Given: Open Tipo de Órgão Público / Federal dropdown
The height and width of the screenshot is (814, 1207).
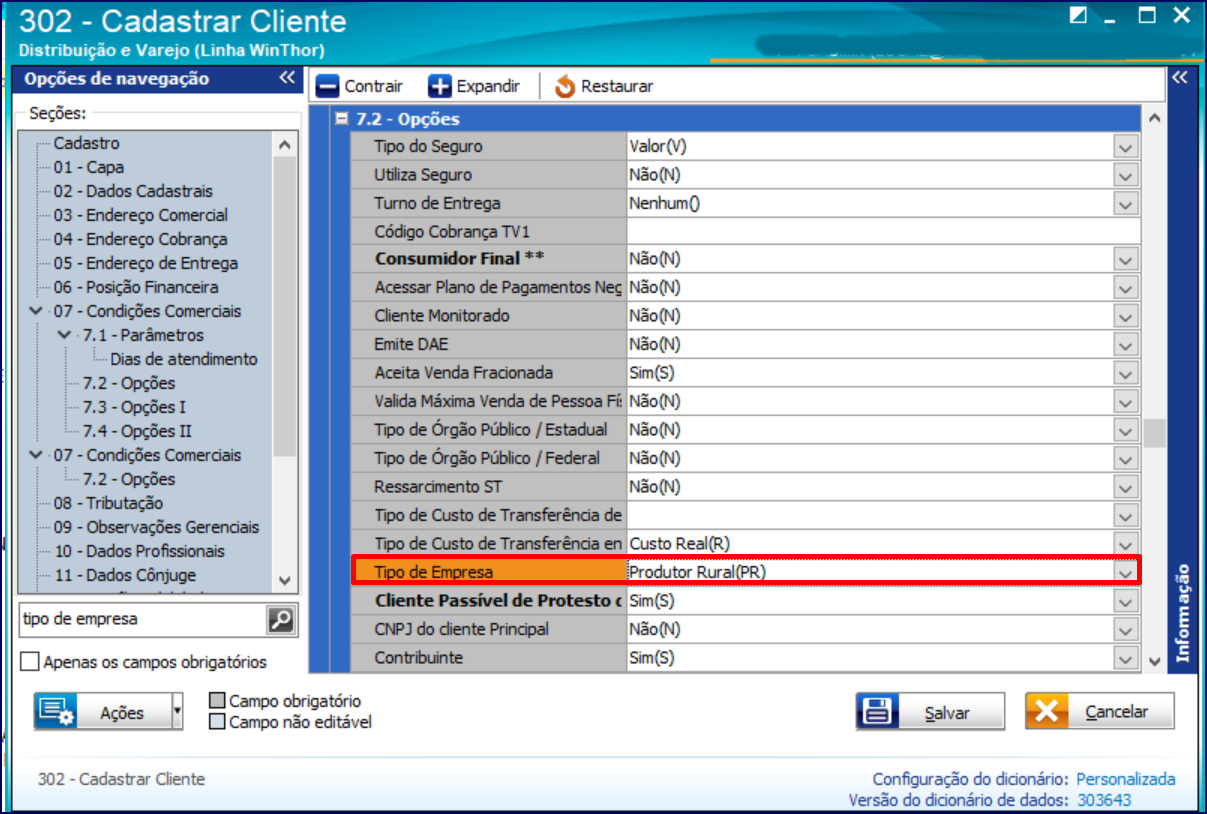Looking at the screenshot, I should [1127, 458].
